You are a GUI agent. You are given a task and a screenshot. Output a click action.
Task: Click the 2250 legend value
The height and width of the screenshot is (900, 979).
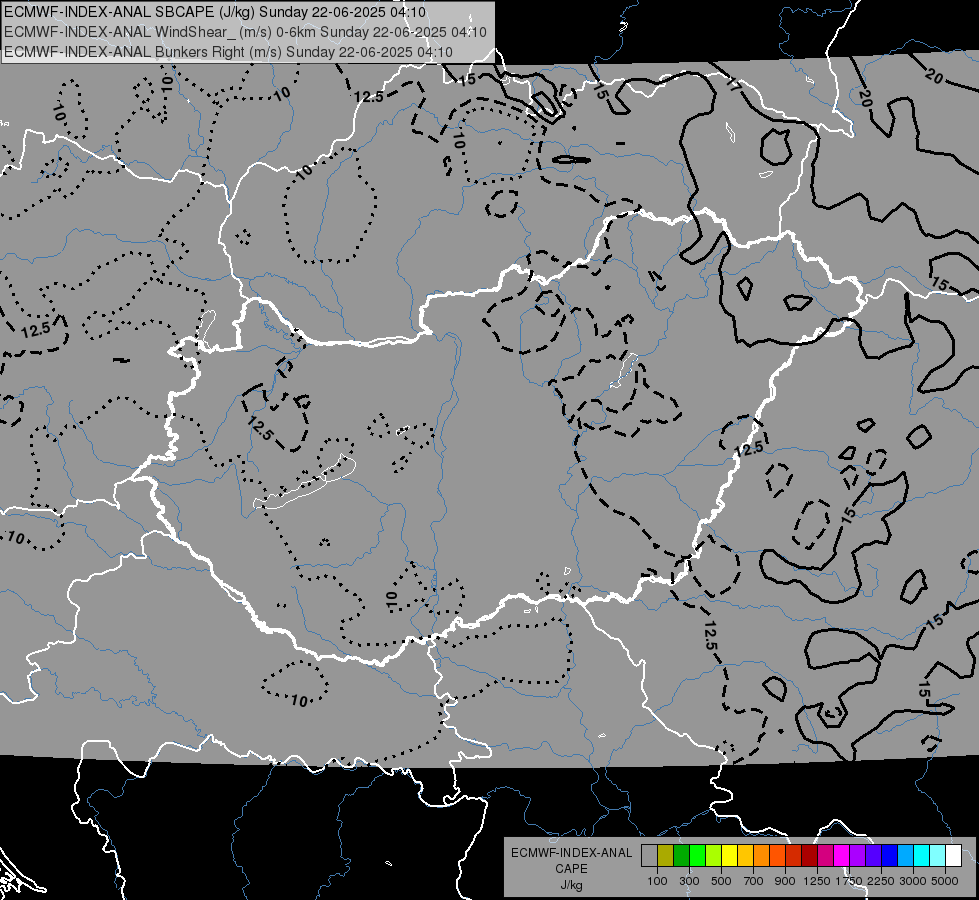tap(882, 881)
